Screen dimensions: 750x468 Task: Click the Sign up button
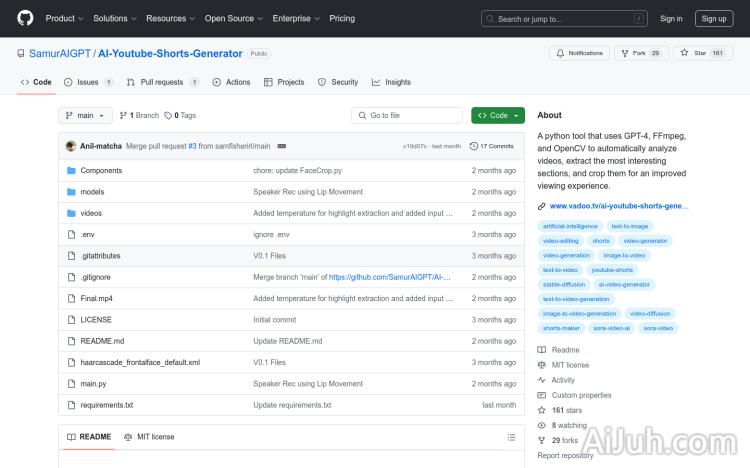714,18
